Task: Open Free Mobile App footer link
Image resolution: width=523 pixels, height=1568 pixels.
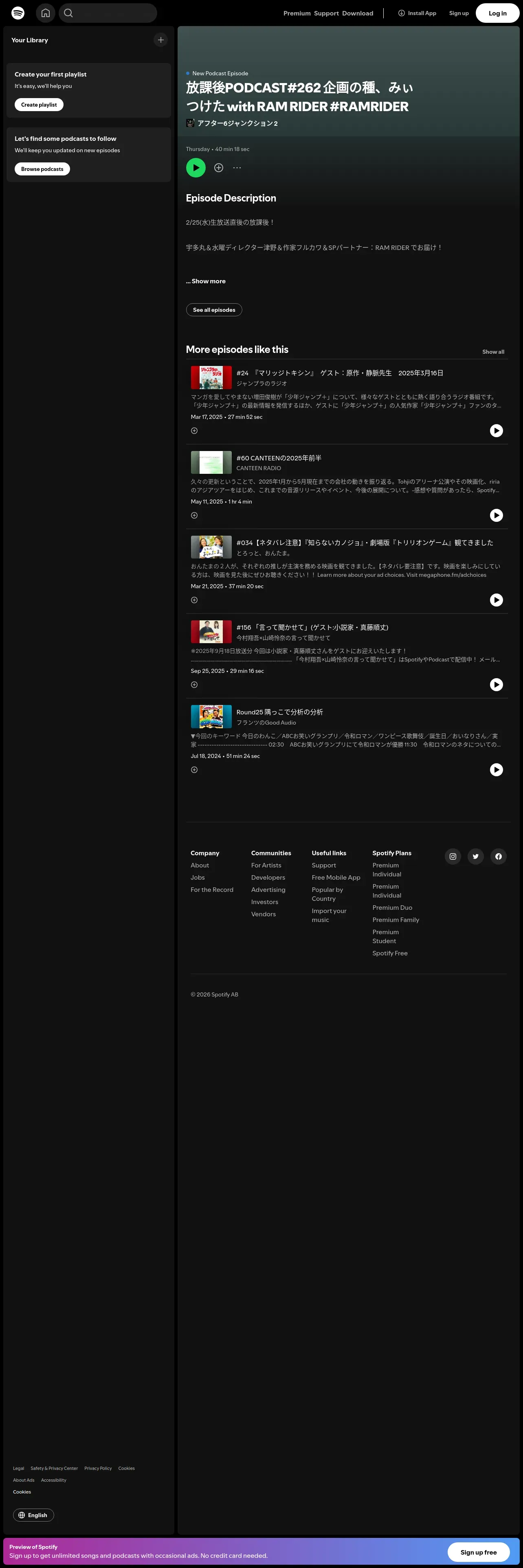Action: tap(336, 877)
